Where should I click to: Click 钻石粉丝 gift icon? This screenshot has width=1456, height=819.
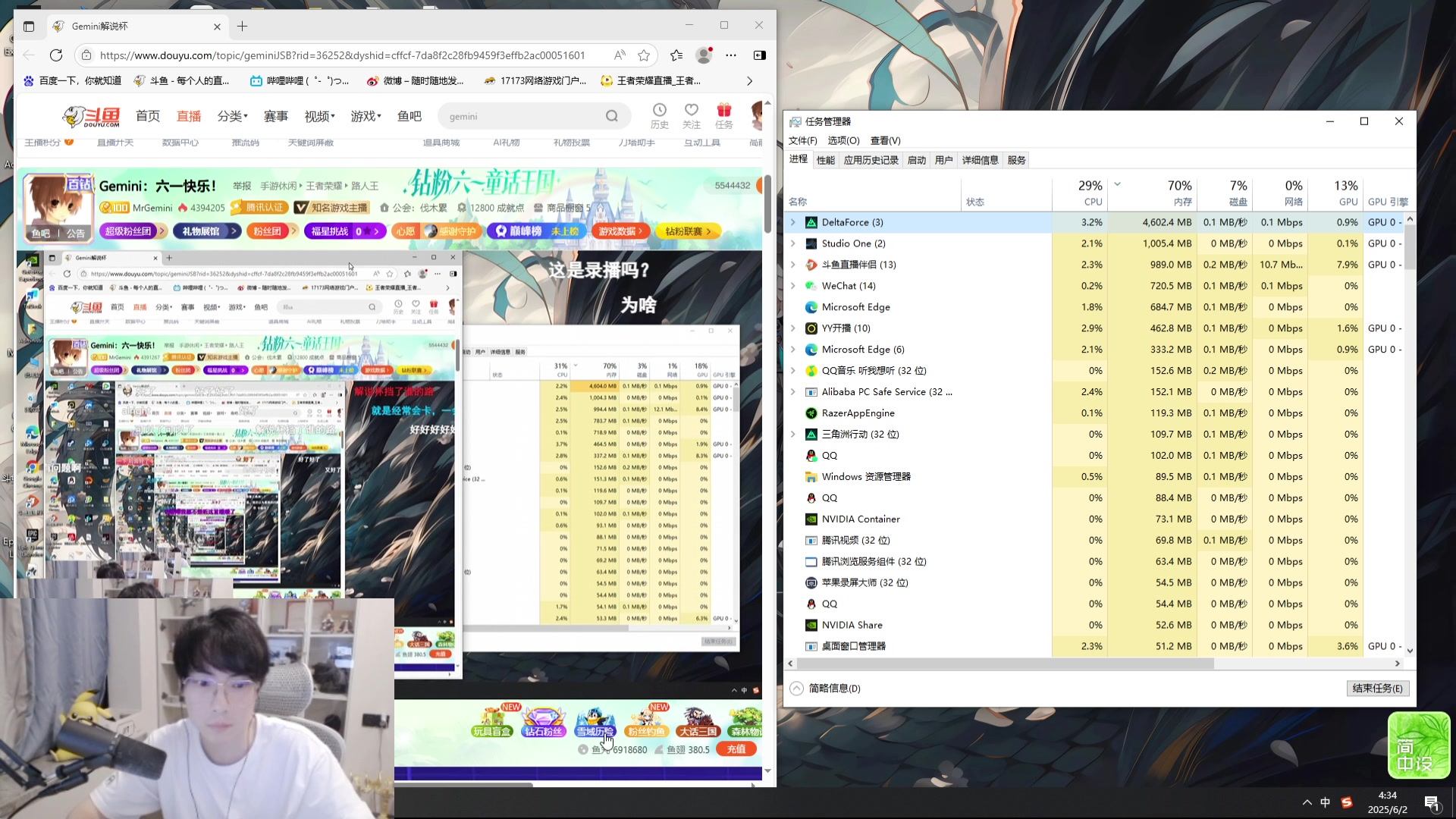coord(544,720)
